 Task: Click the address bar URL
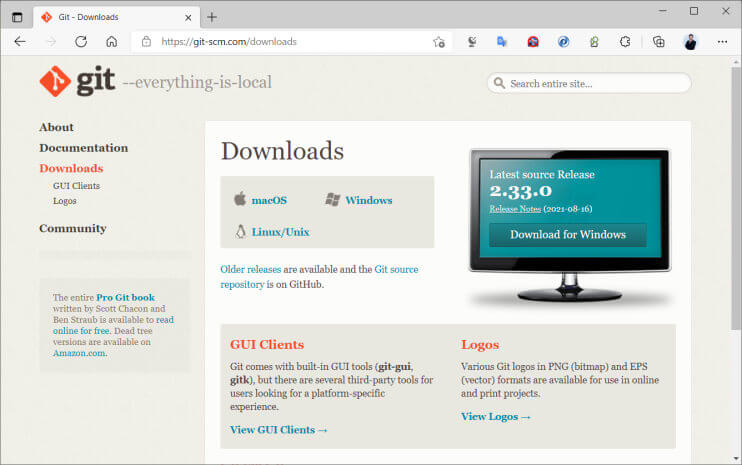click(229, 42)
